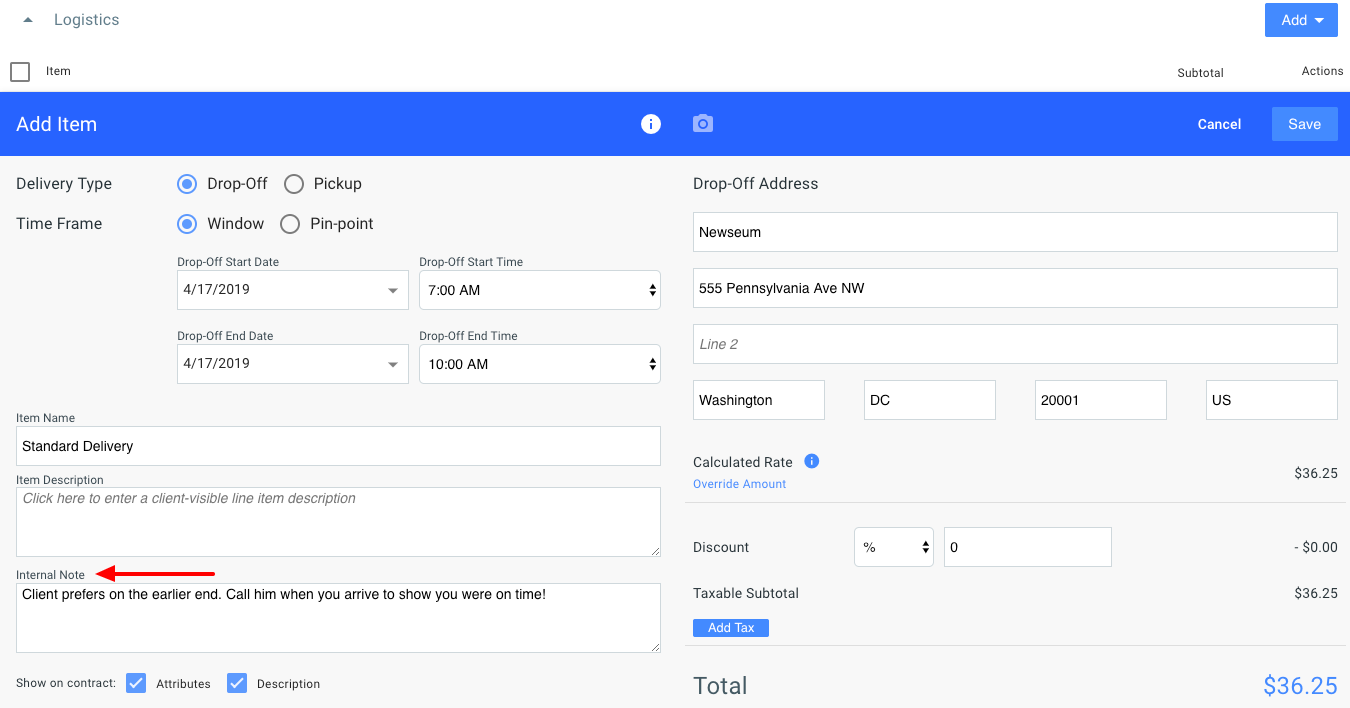This screenshot has height=708, width=1350.
Task: Click the camera photo icon
Action: click(703, 124)
